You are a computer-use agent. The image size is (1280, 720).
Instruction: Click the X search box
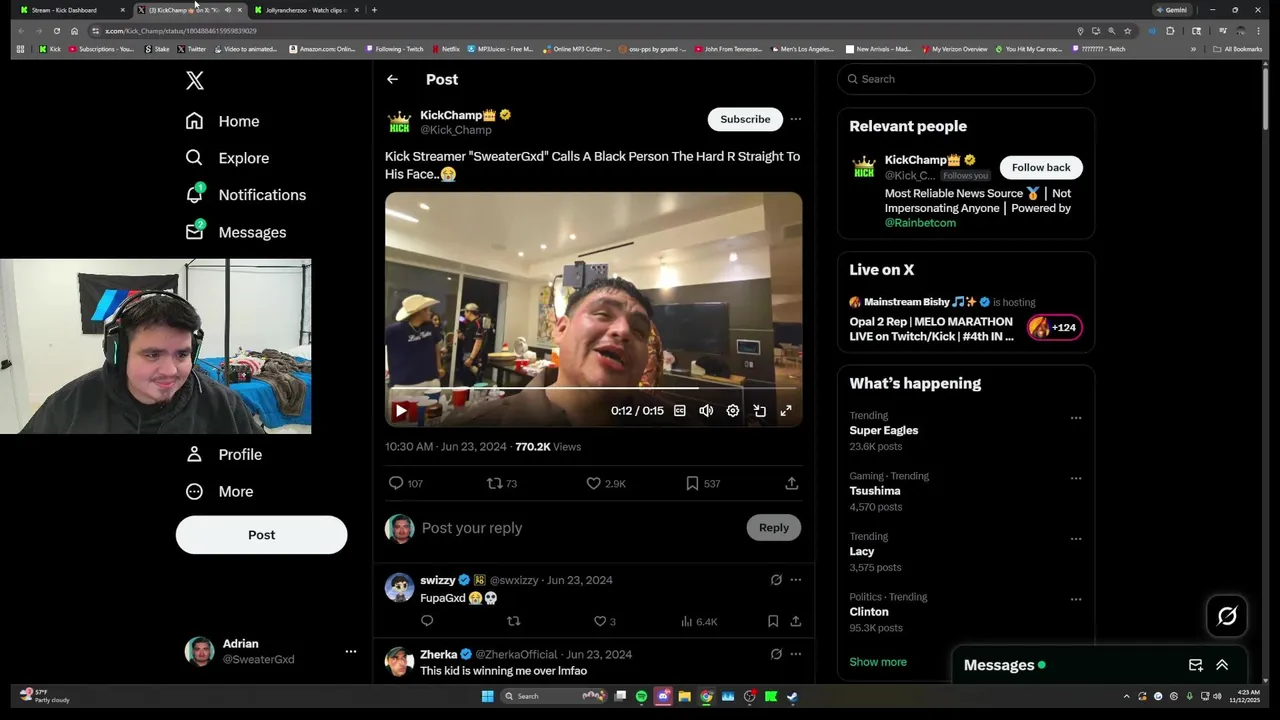[x=966, y=79]
